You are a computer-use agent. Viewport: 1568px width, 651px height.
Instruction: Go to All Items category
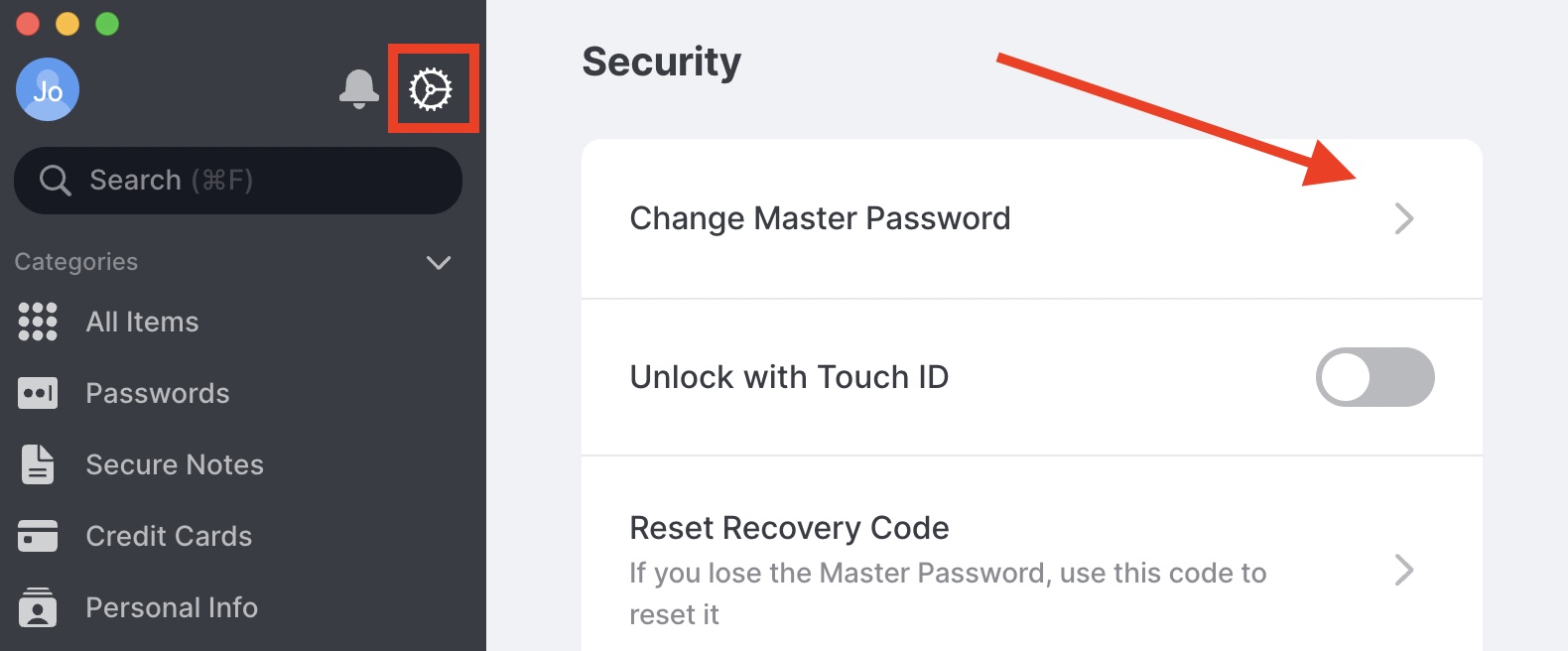(x=142, y=322)
